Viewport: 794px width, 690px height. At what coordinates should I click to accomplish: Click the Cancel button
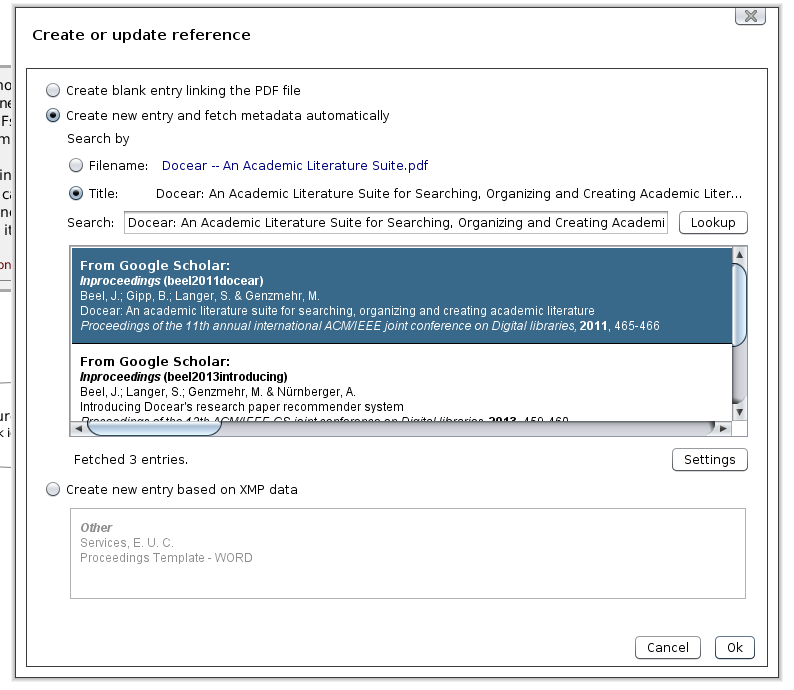click(667, 647)
